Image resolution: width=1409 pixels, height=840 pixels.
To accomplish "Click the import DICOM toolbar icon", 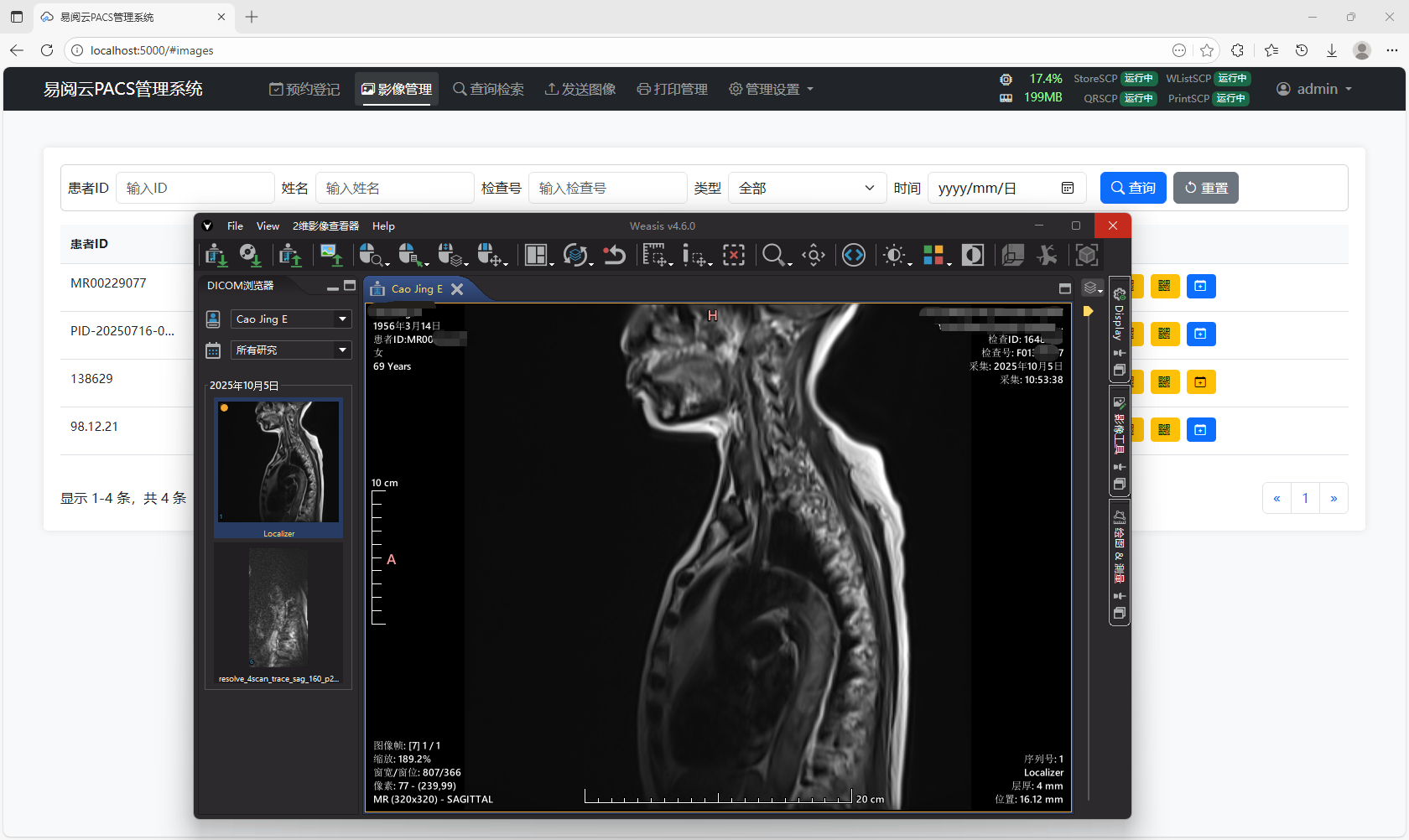I will pos(216,255).
